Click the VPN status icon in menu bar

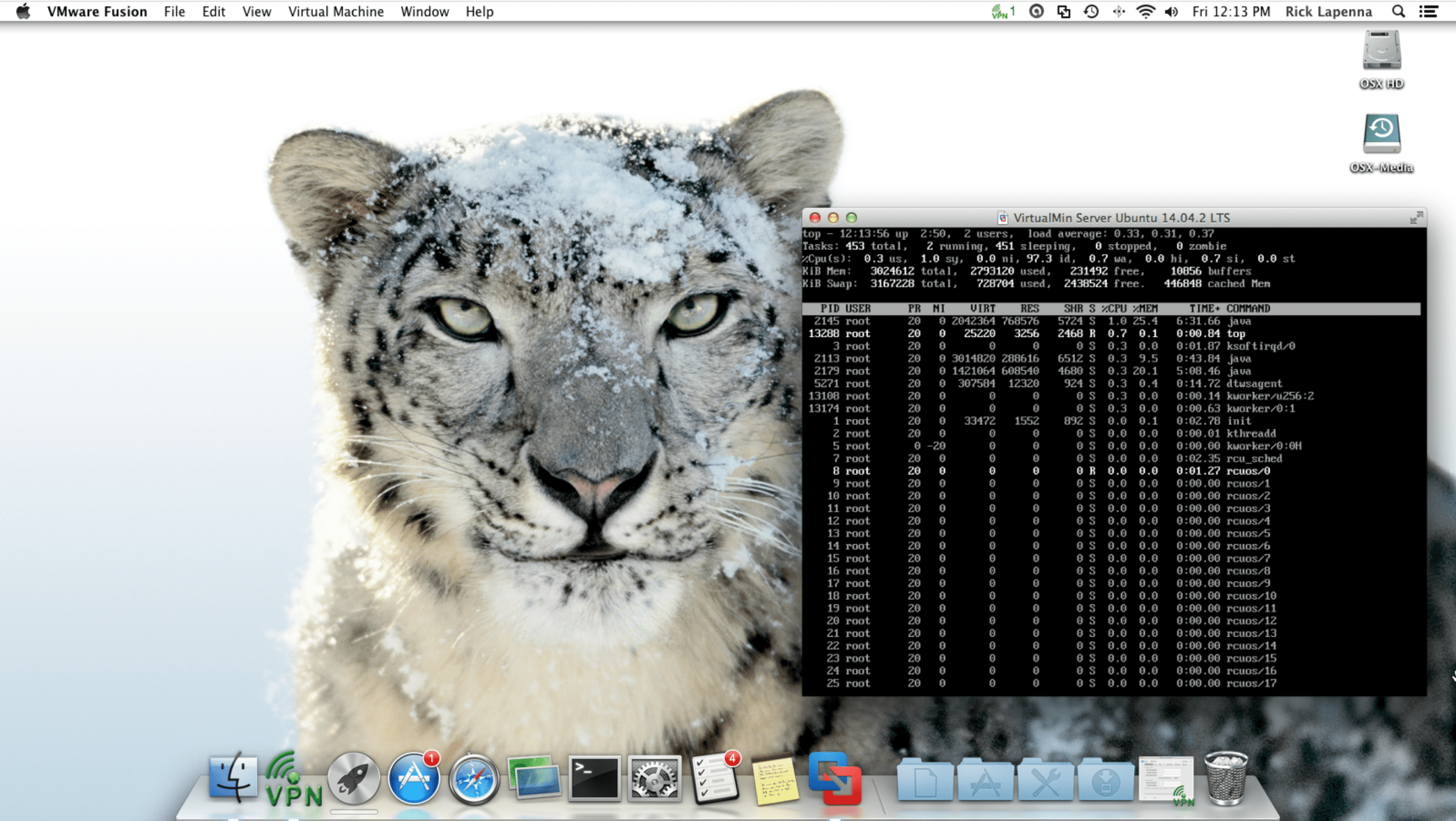1003,11
